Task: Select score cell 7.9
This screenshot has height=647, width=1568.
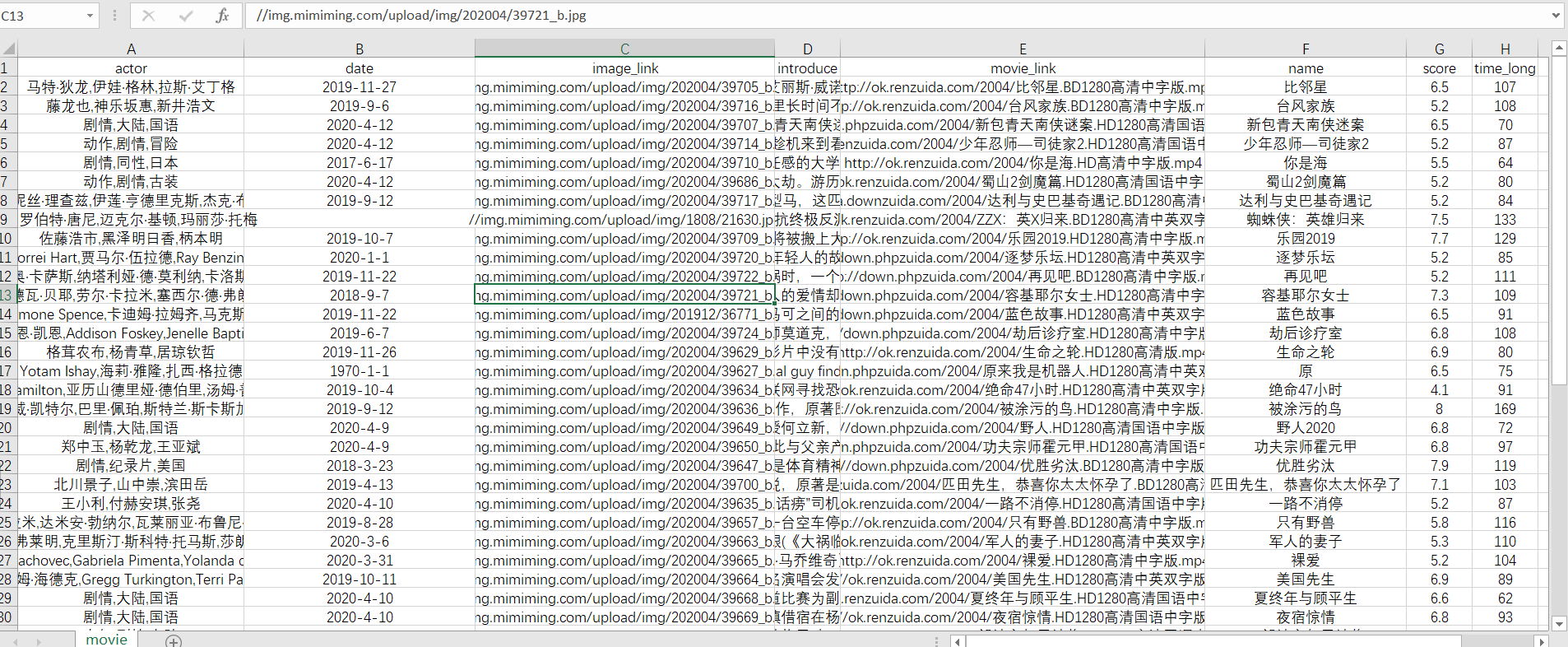Action: (x=1439, y=466)
